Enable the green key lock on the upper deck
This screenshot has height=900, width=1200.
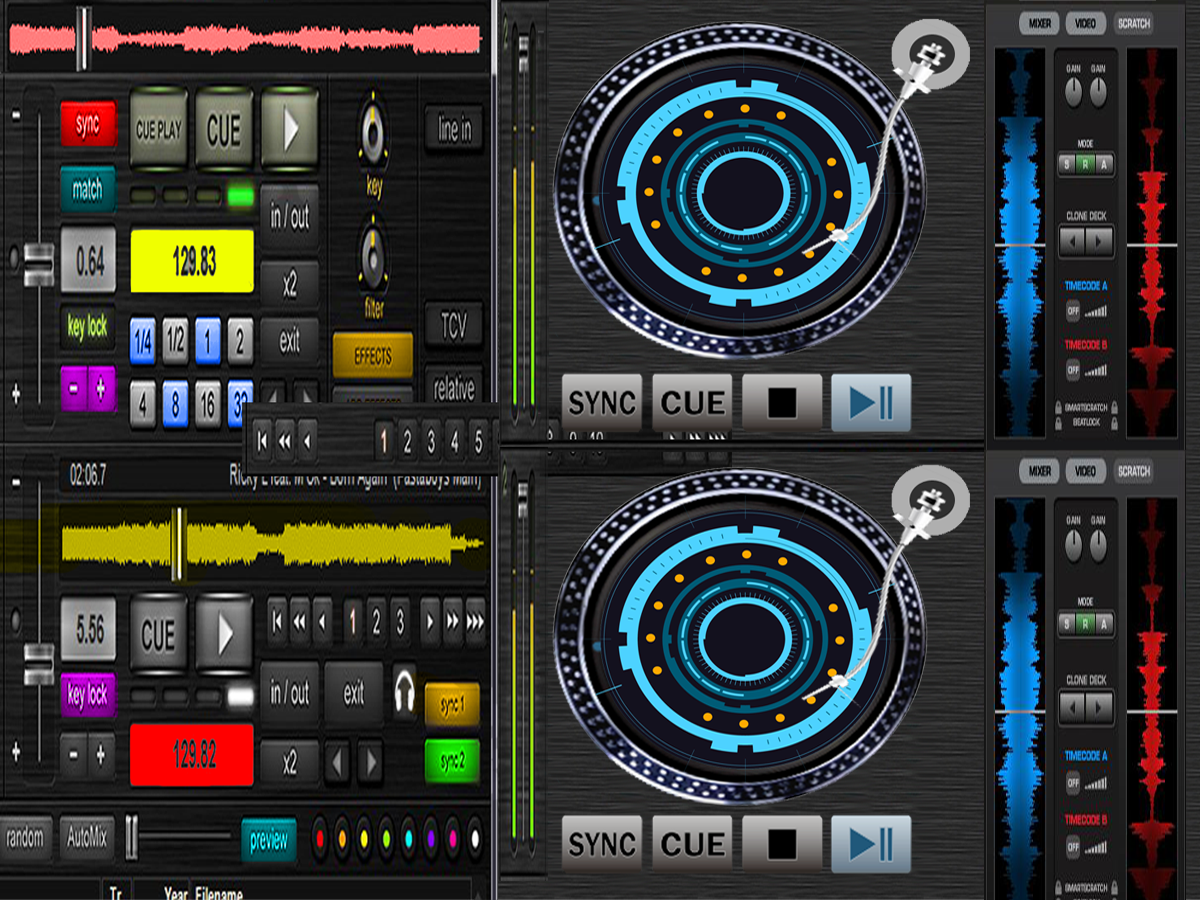(87, 327)
